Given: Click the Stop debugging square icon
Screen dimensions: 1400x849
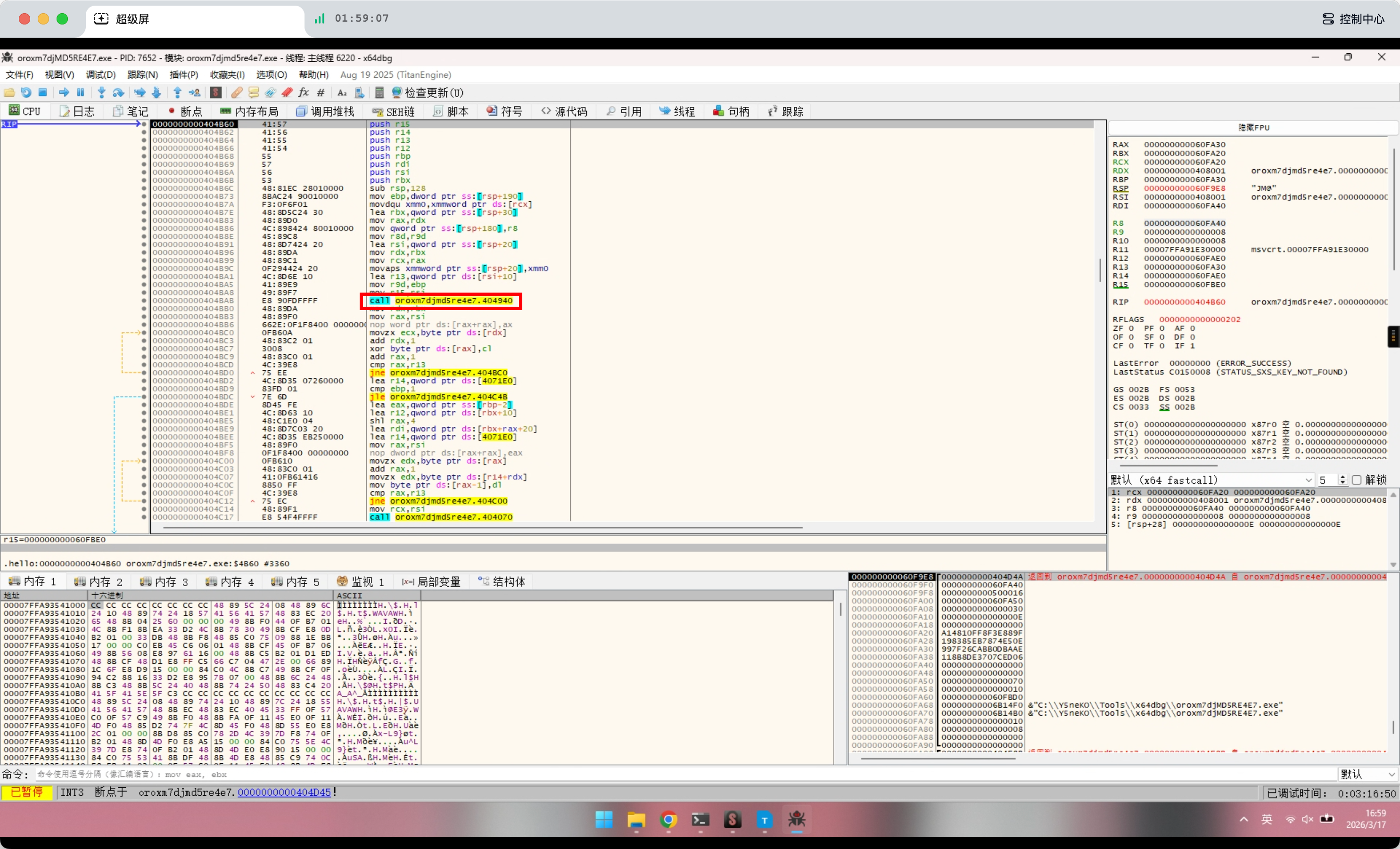Looking at the screenshot, I should click(42, 92).
